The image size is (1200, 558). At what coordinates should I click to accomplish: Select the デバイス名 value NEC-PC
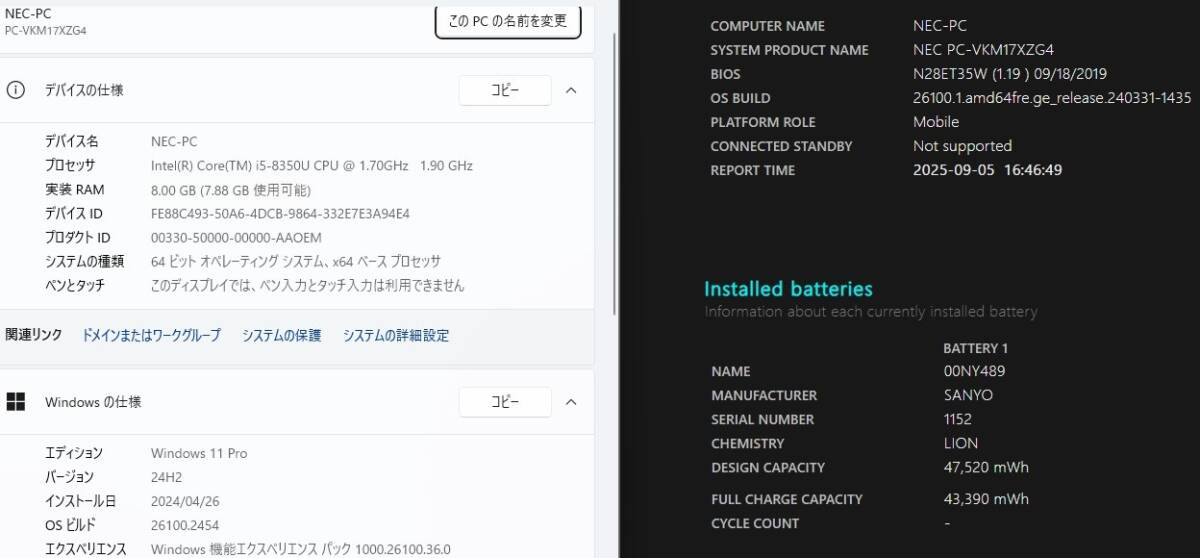click(174, 142)
